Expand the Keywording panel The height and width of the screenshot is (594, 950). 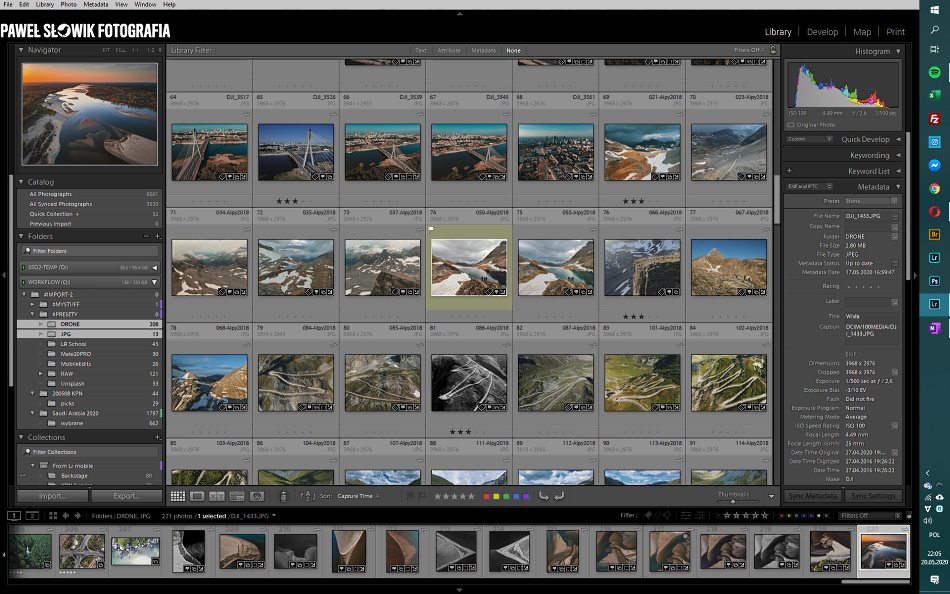(x=898, y=155)
